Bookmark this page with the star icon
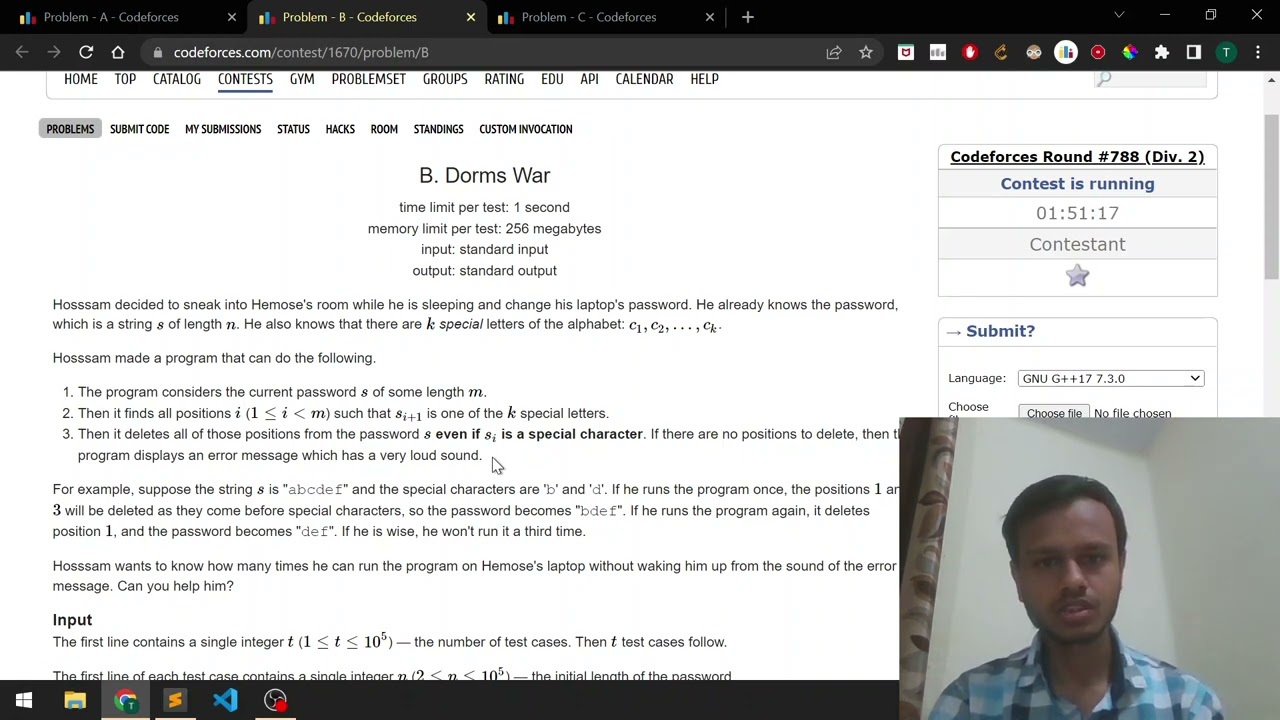 pos(866,52)
